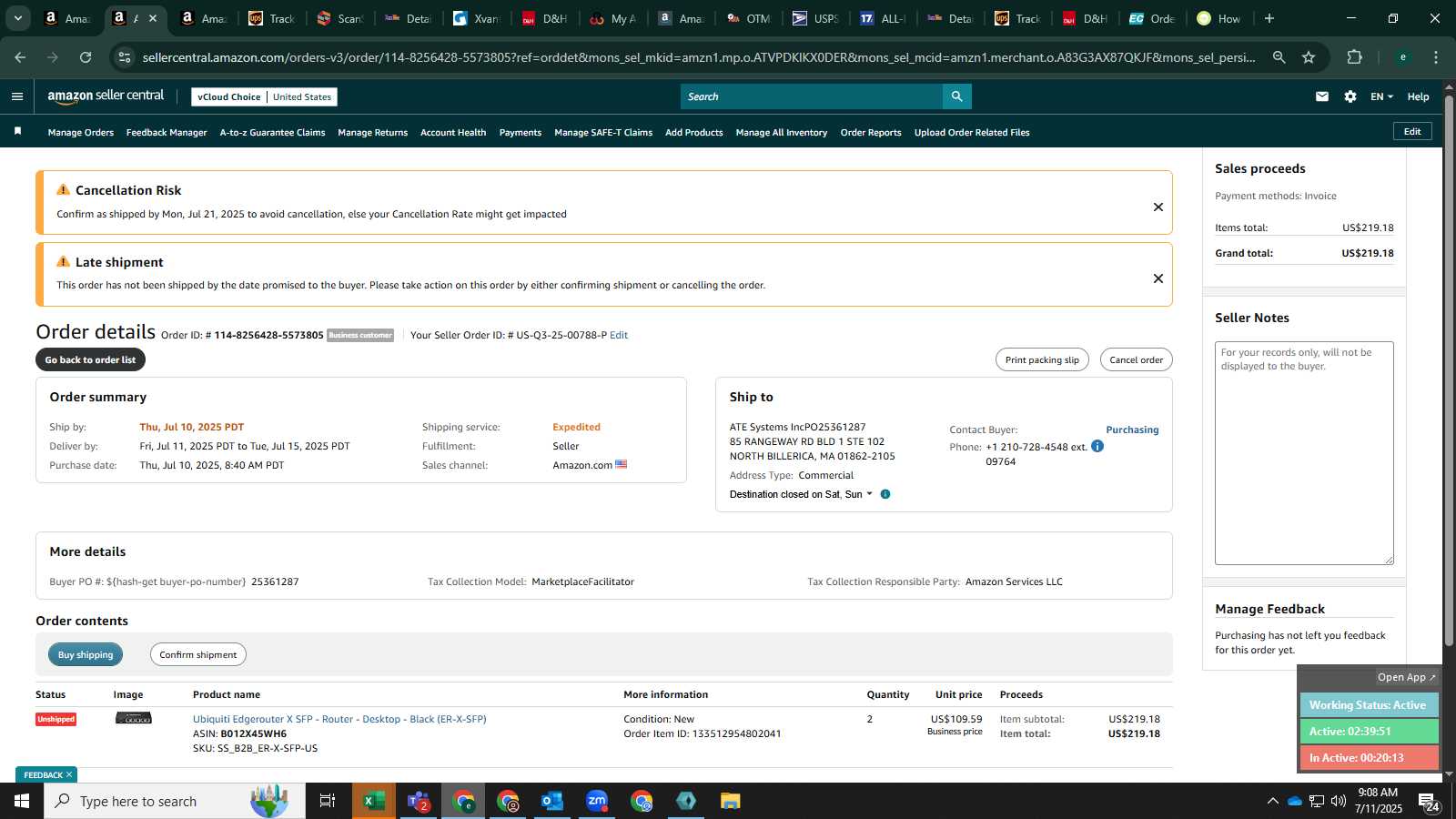The width and height of the screenshot is (1456, 819).
Task: Expand Destination closed on Sat, Sun dropdown
Action: pyautogui.click(x=801, y=494)
